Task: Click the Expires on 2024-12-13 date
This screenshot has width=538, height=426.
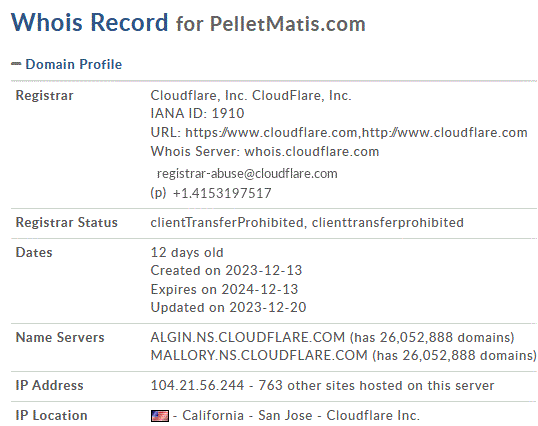Action: click(224, 289)
